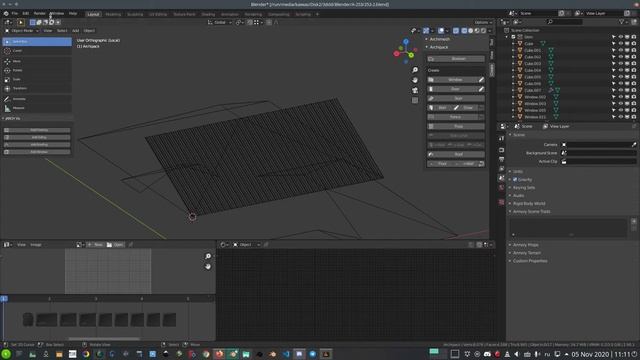The image size is (640, 360).
Task: Select the Rotate tool
Action: pos(37,70)
